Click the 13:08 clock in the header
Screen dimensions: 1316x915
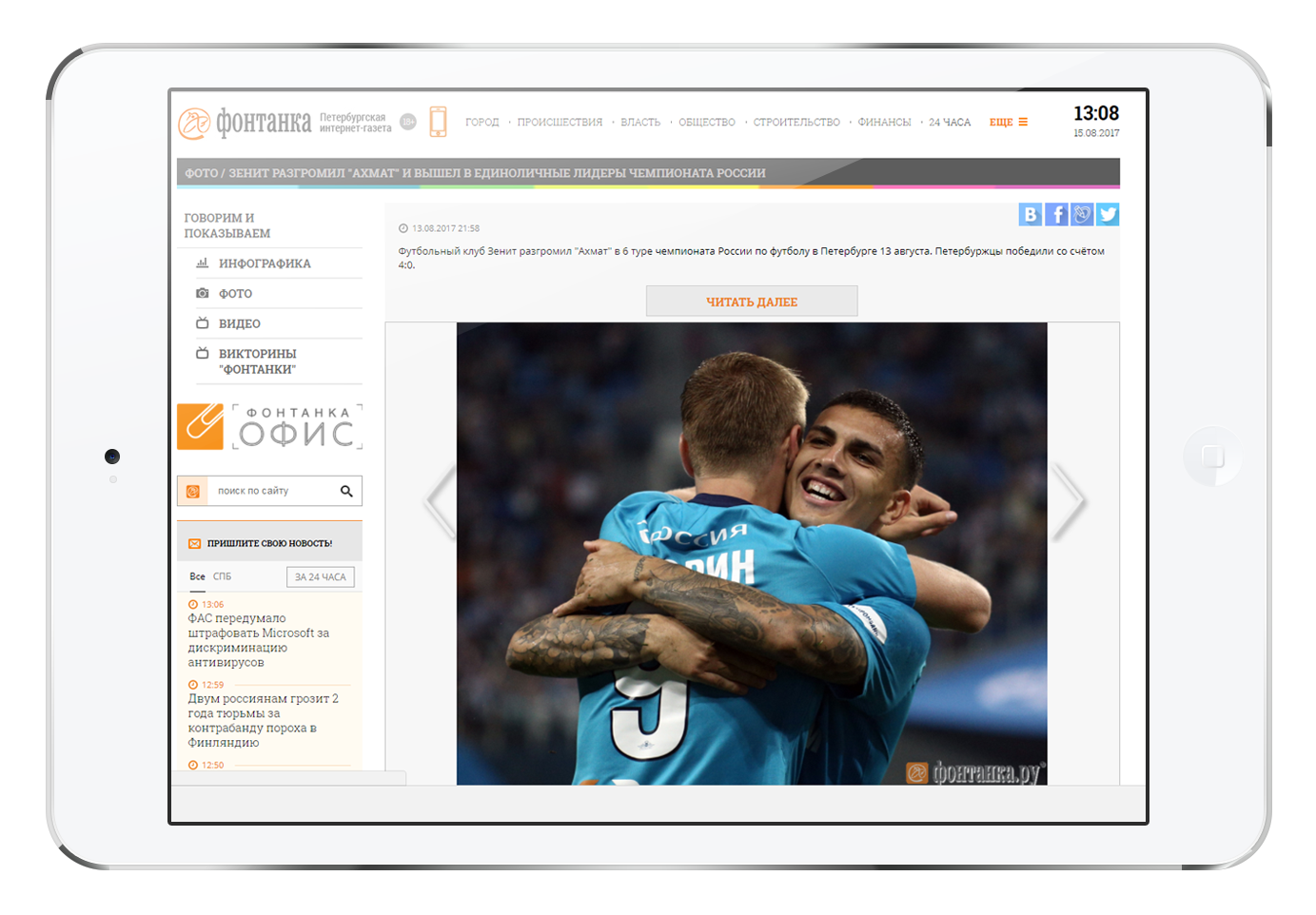pyautogui.click(x=1096, y=113)
